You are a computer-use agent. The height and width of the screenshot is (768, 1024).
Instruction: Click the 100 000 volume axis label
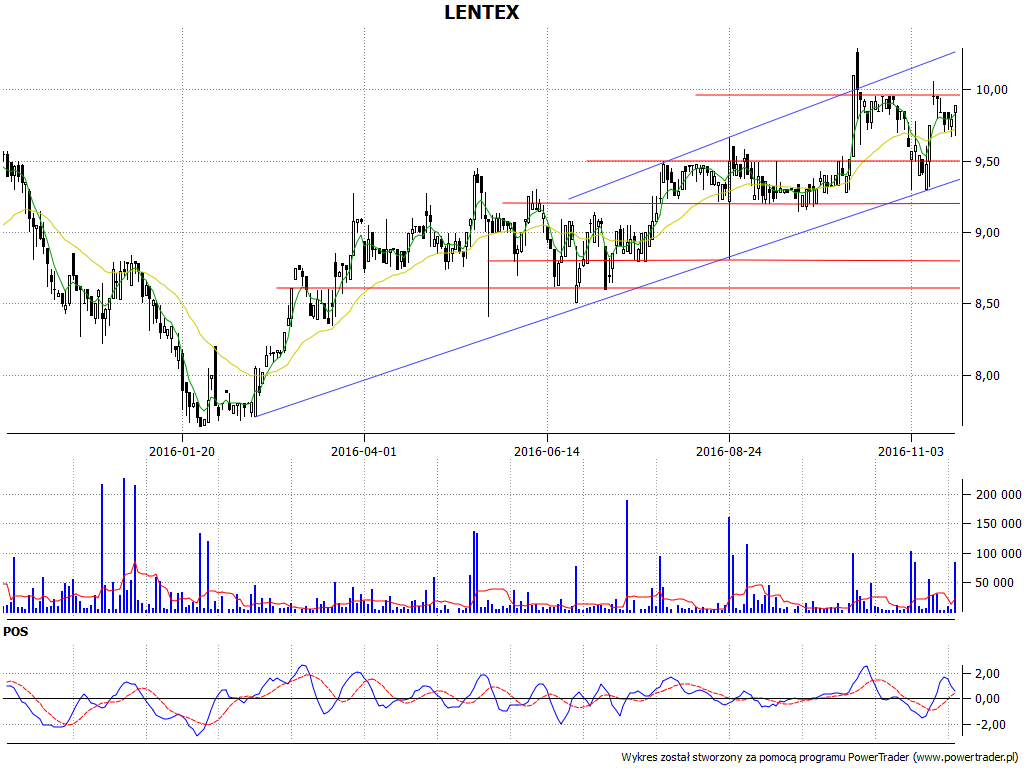click(x=999, y=554)
